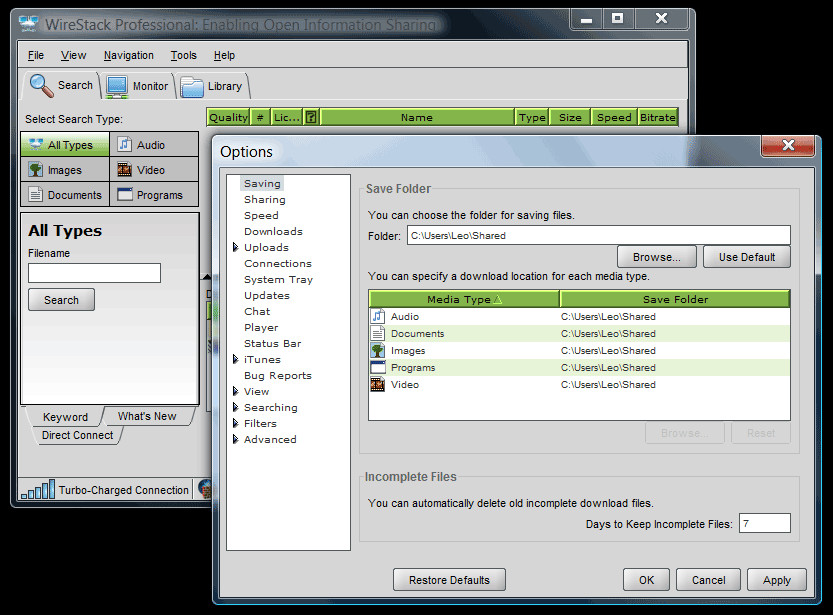Select Chat in the options tree
Image resolution: width=833 pixels, height=615 pixels.
pyautogui.click(x=257, y=311)
